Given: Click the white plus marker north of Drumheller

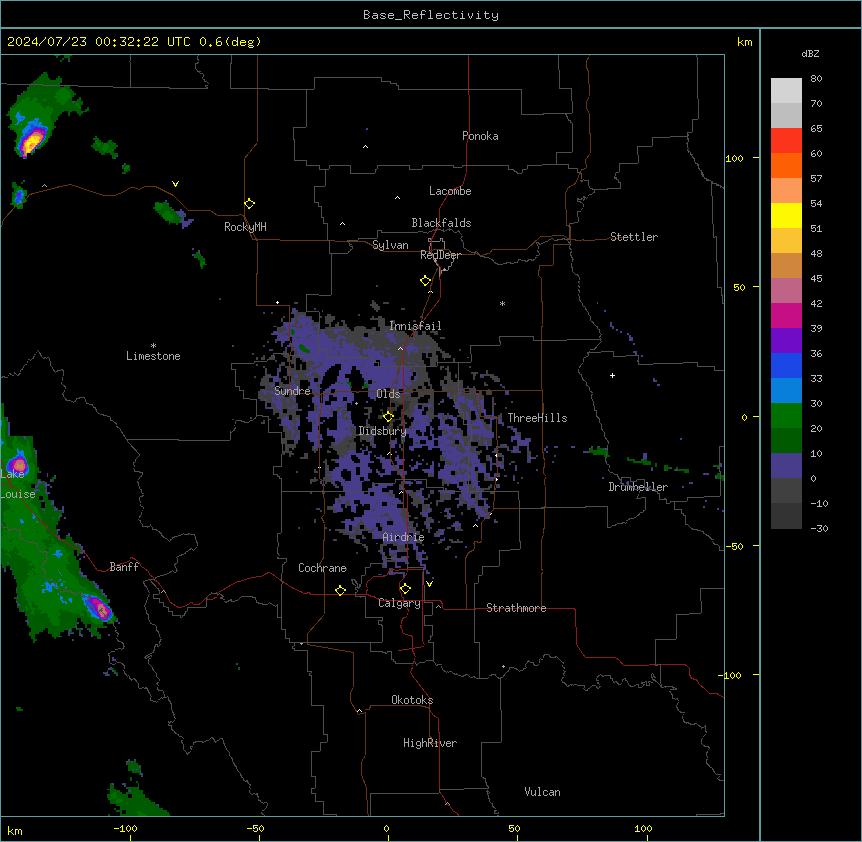Looking at the screenshot, I should tap(612, 375).
